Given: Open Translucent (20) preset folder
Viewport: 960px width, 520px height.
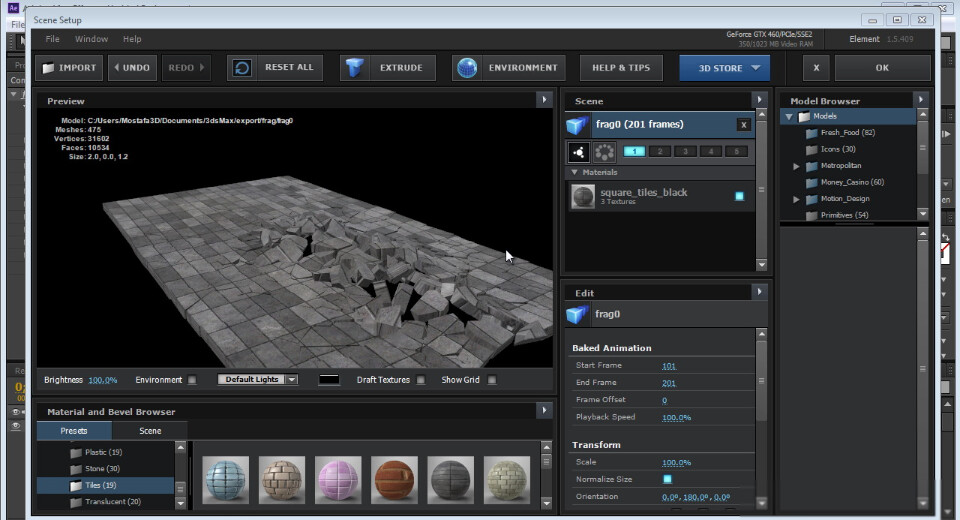Looking at the screenshot, I should [x=105, y=502].
